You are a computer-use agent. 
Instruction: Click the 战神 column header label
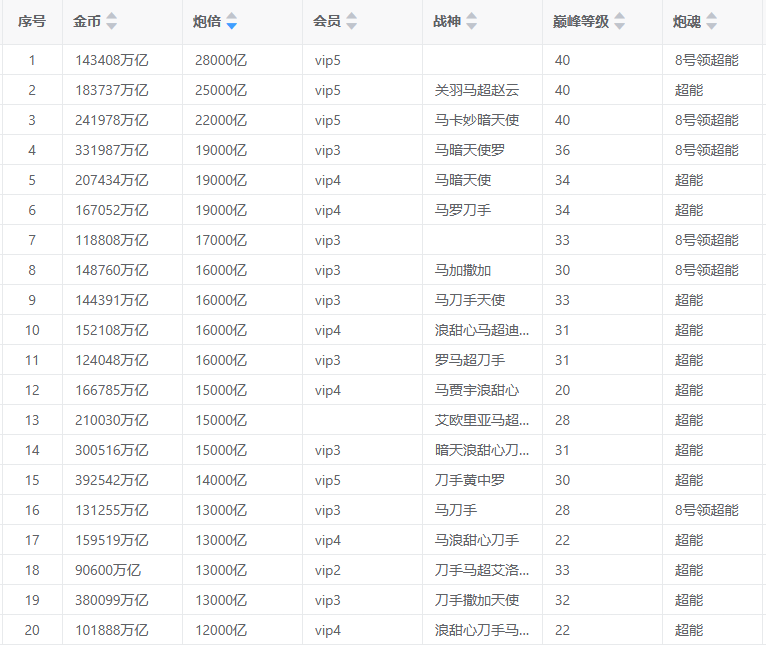click(x=447, y=21)
